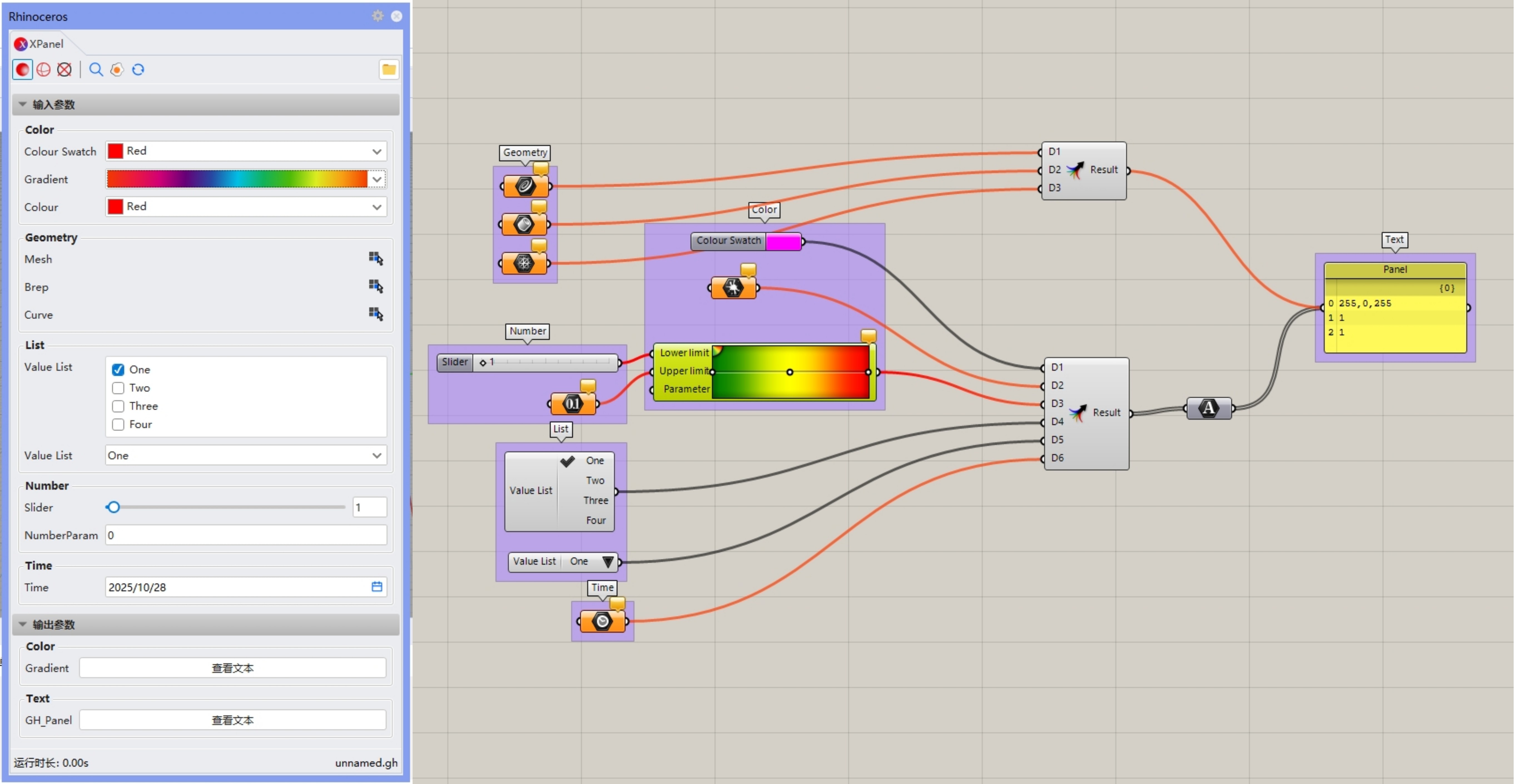Select the brep parameter node in Geometry group

524,224
